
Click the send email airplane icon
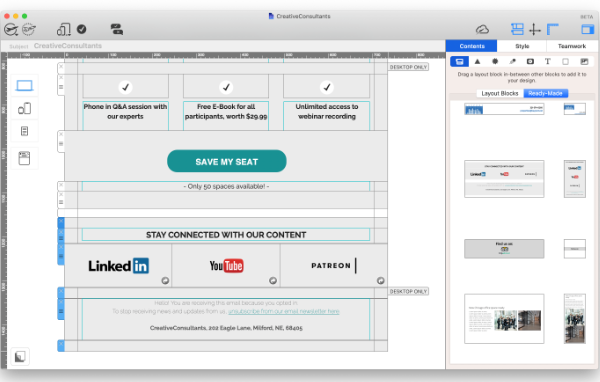[11, 29]
